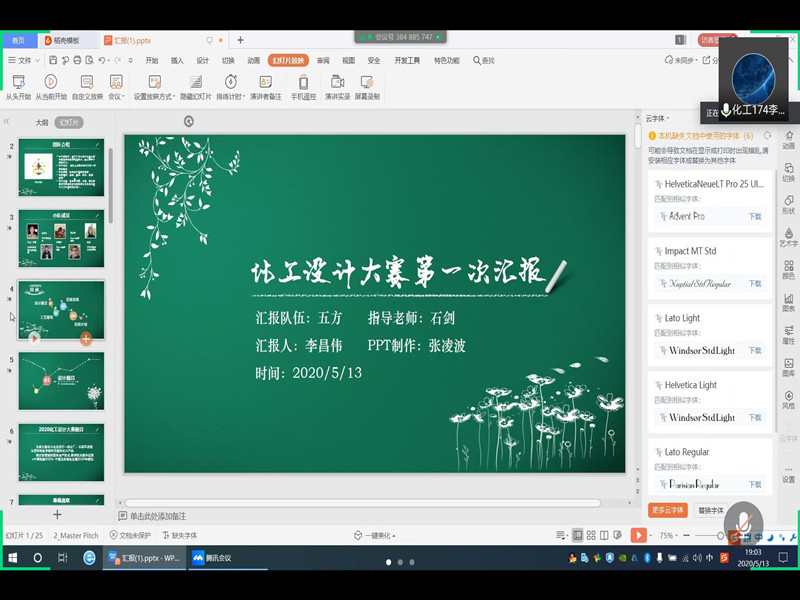The image size is (800, 600).
Task: Click the 更多云字体 button
Action: point(667,510)
